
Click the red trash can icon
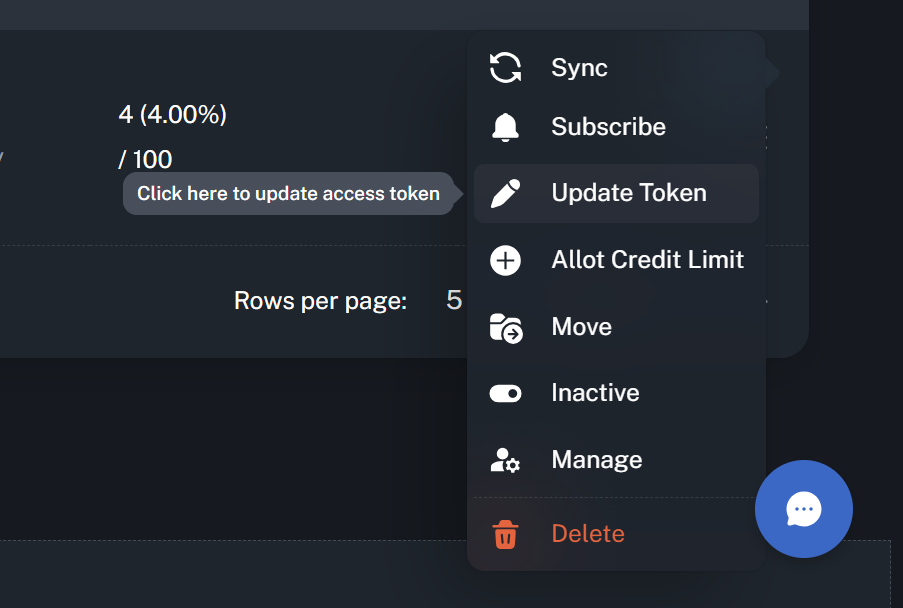[x=505, y=534]
